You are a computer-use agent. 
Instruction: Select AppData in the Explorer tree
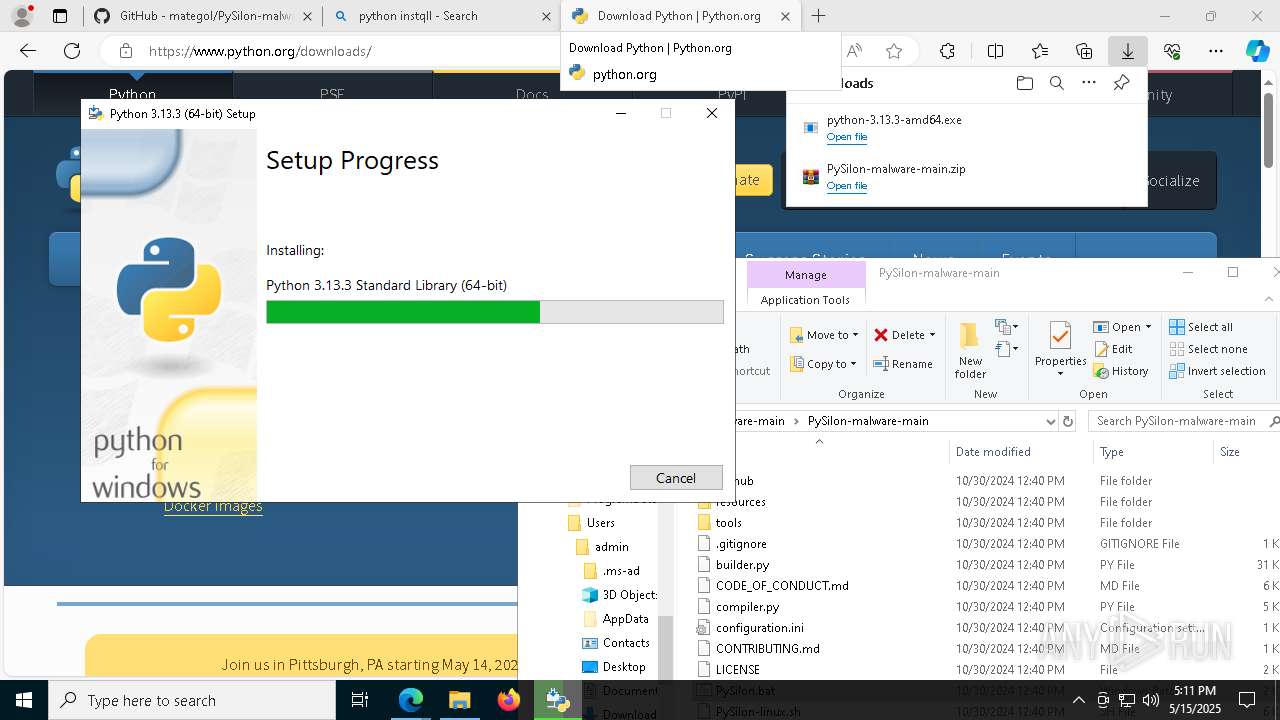click(625, 619)
